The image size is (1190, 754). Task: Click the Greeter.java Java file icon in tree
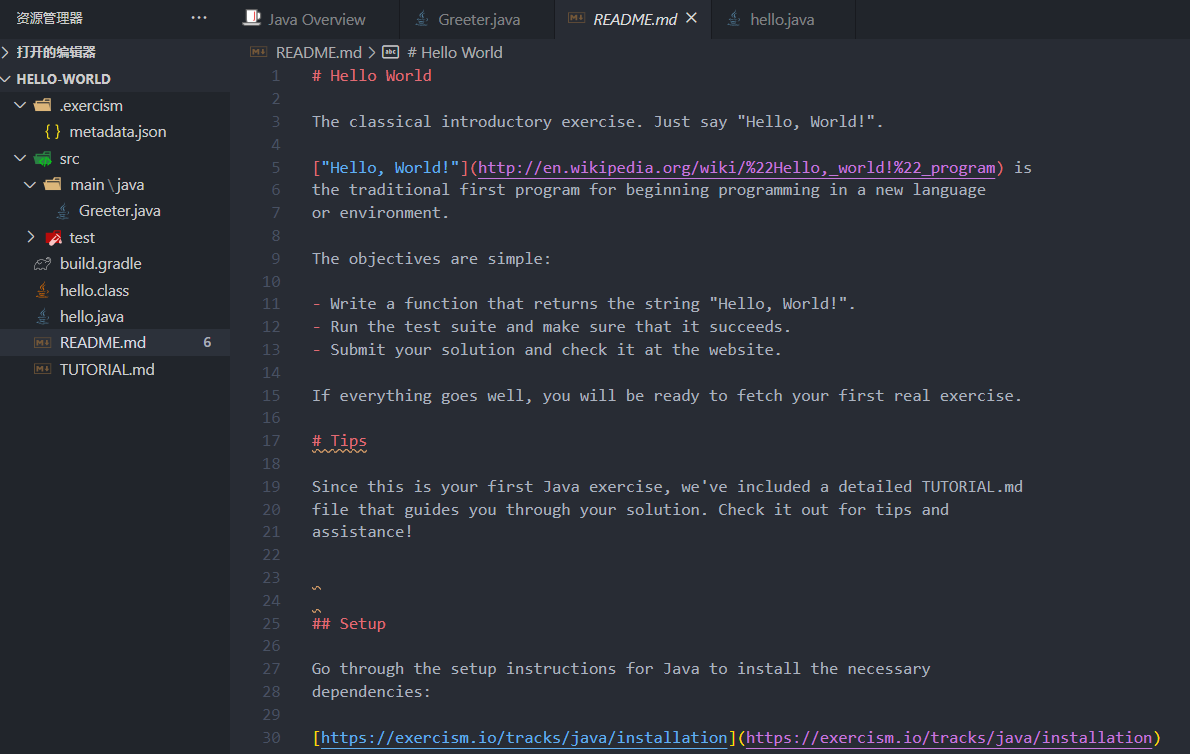coord(63,211)
